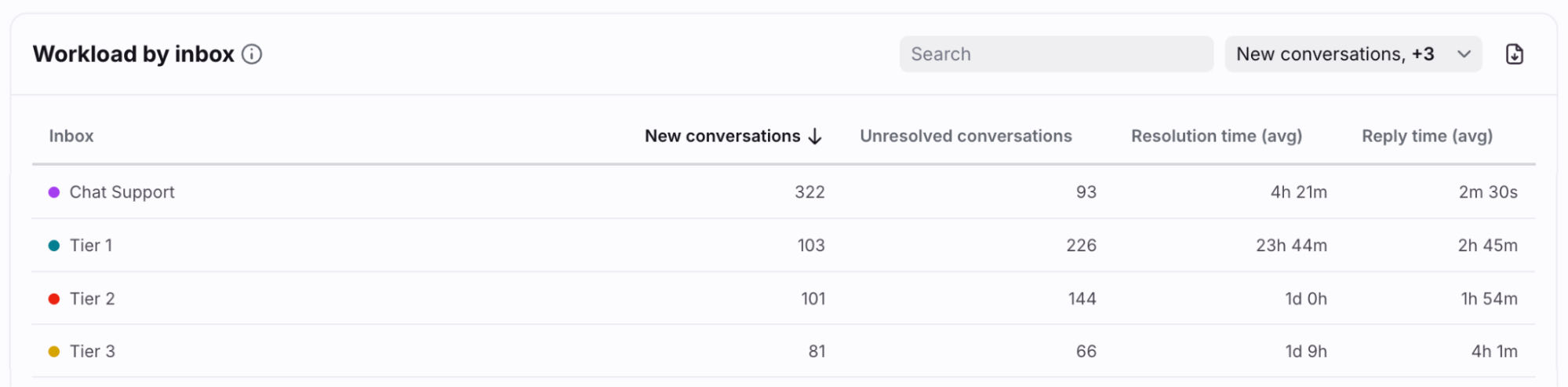Click the export download icon

1514,54
